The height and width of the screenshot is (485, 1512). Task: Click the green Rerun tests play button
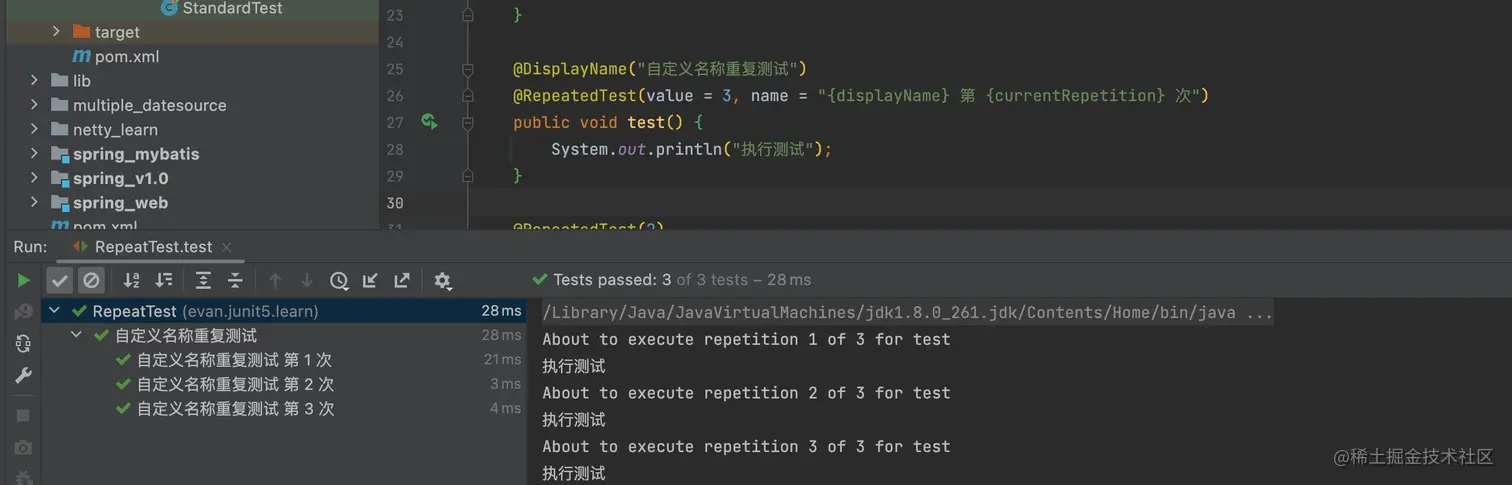[x=23, y=281]
